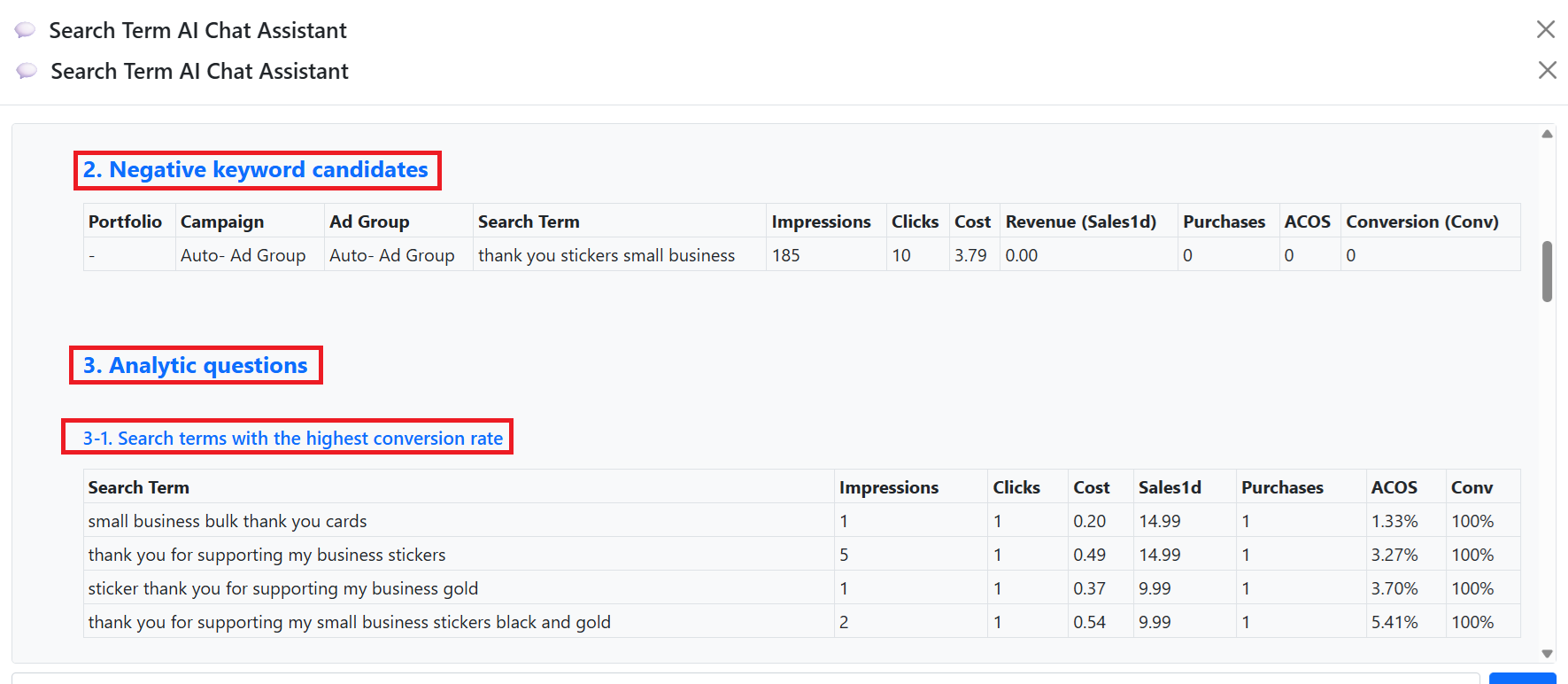Close the upper Search Term AI Chat Assistant header
This screenshot has width=1568, height=684.
coord(1545,29)
